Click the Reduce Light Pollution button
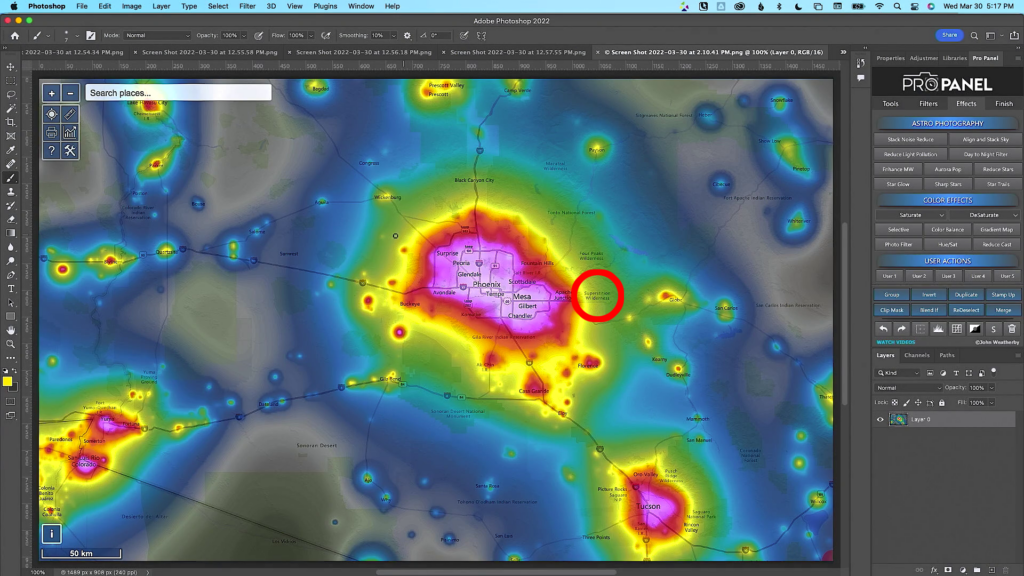 (908, 154)
